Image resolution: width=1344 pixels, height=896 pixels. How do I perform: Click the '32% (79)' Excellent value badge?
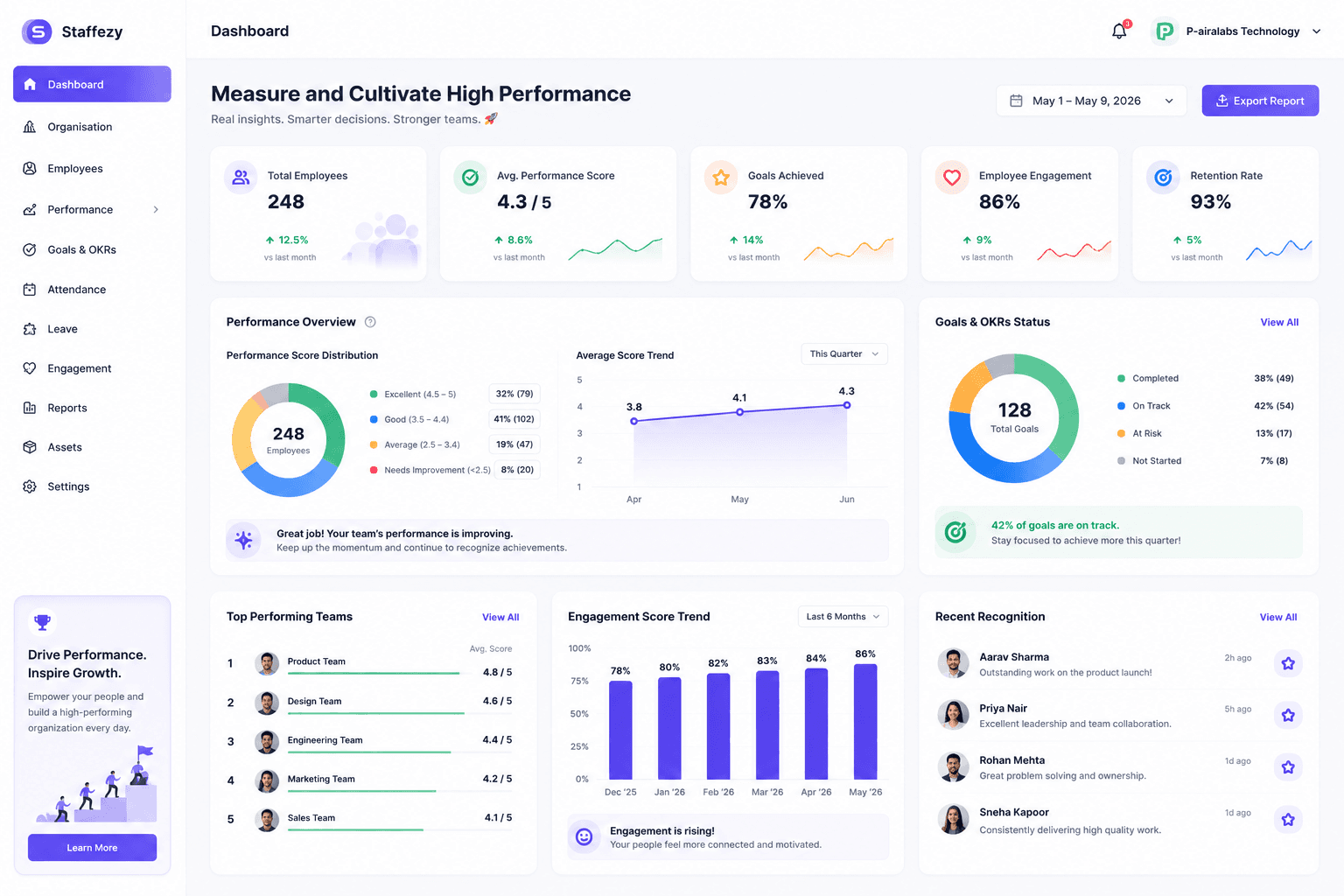click(514, 394)
